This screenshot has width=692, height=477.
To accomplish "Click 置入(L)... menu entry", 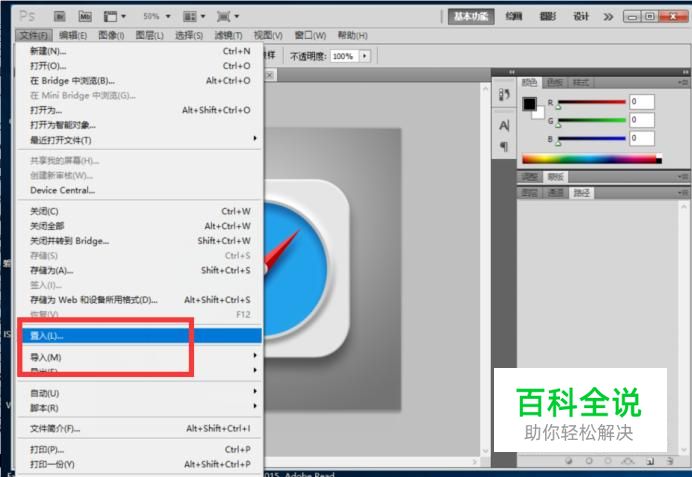I will 140,336.
